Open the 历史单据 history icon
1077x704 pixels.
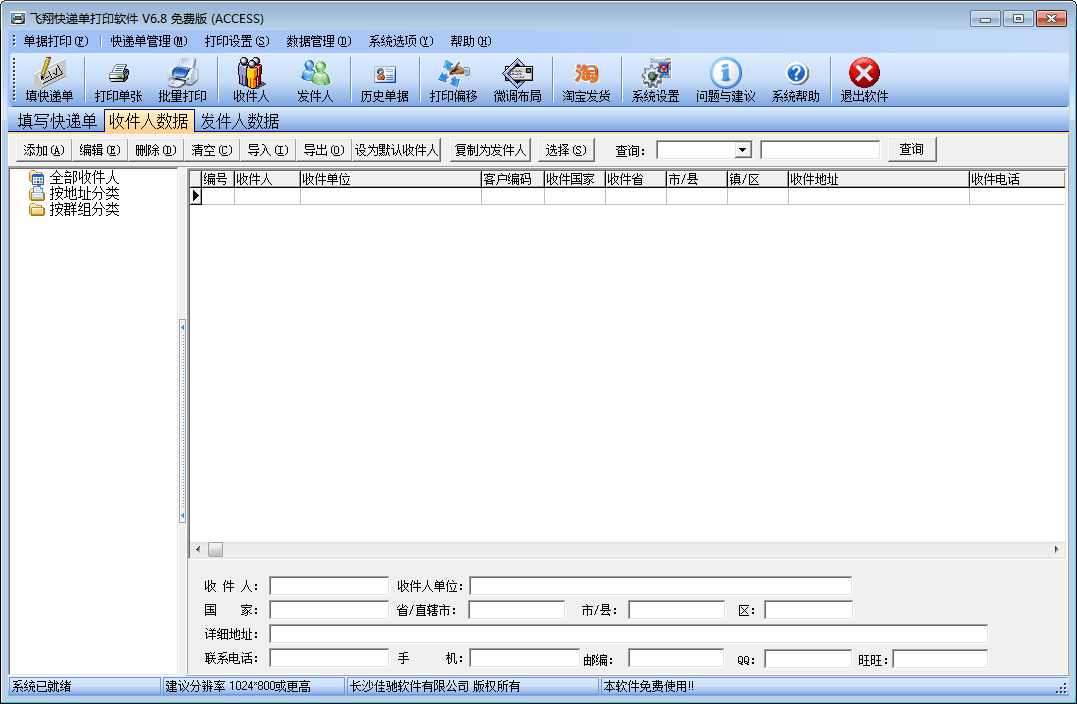(384, 80)
